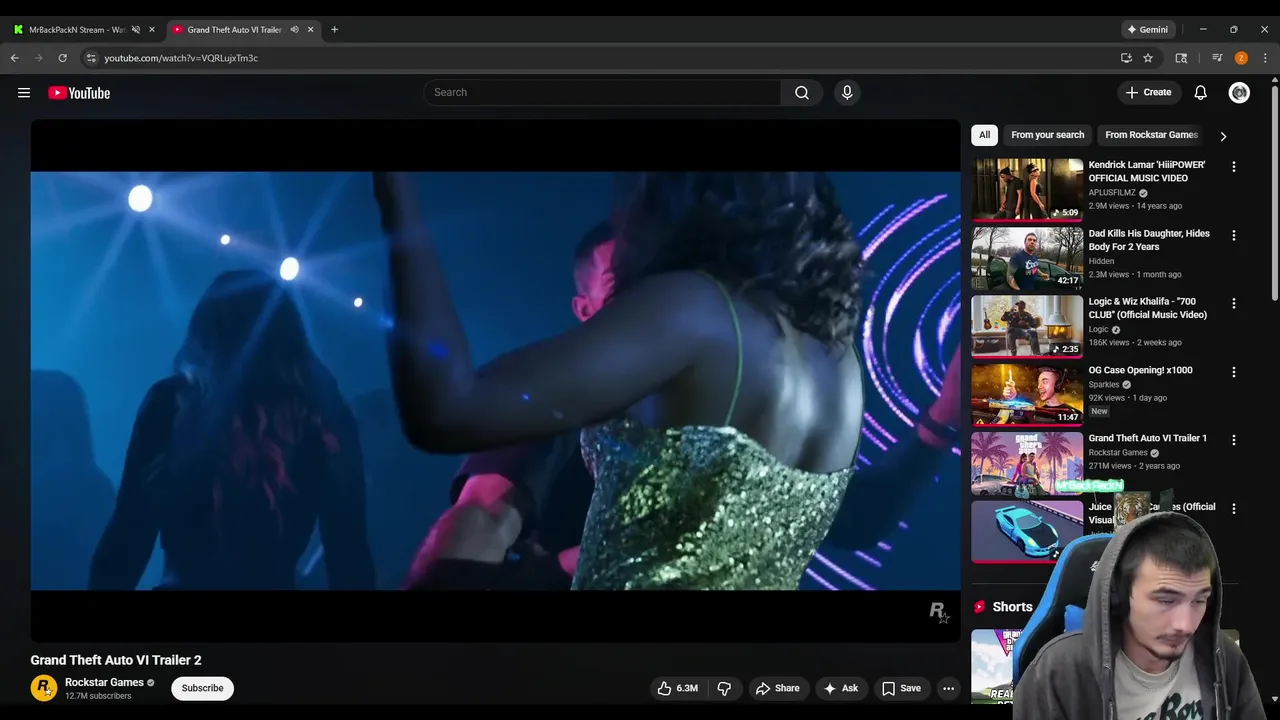The height and width of the screenshot is (720, 1280).
Task: Open the Rockstar Games channel avatar
Action: [44, 688]
